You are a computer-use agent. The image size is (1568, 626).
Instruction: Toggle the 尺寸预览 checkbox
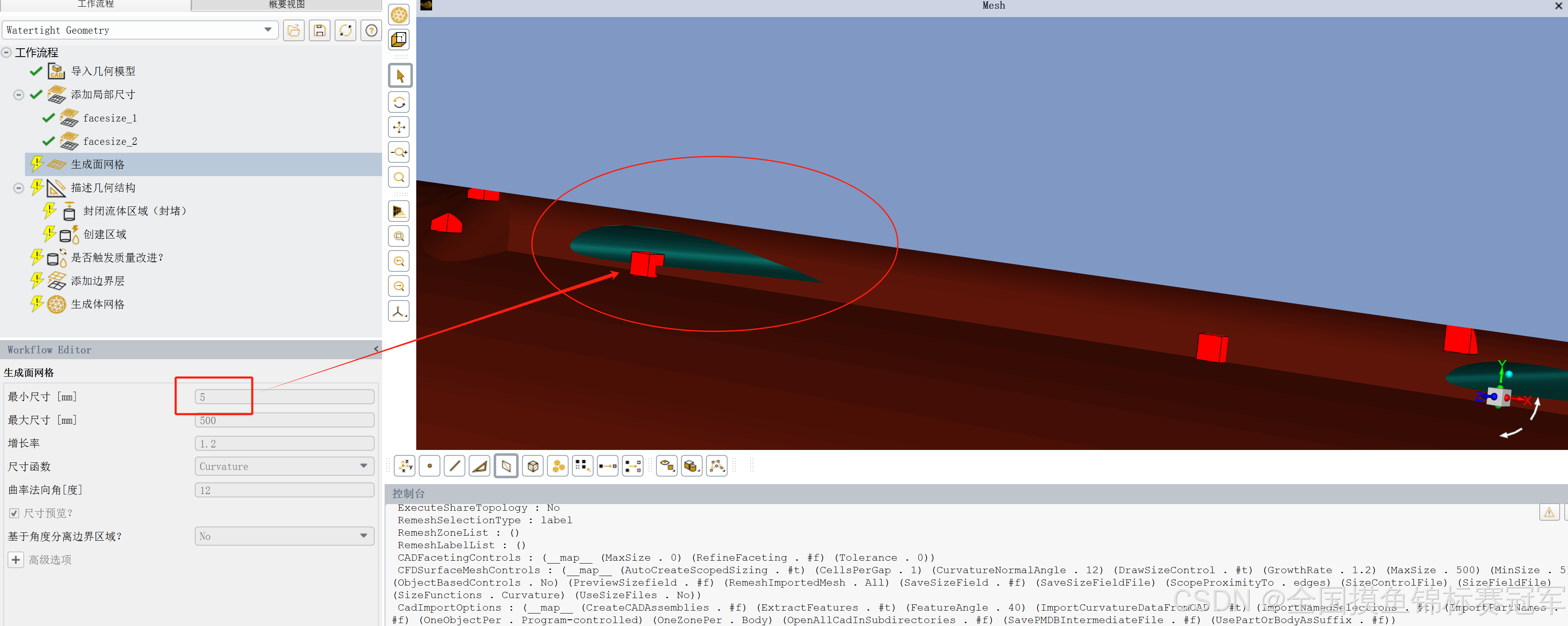(x=14, y=513)
